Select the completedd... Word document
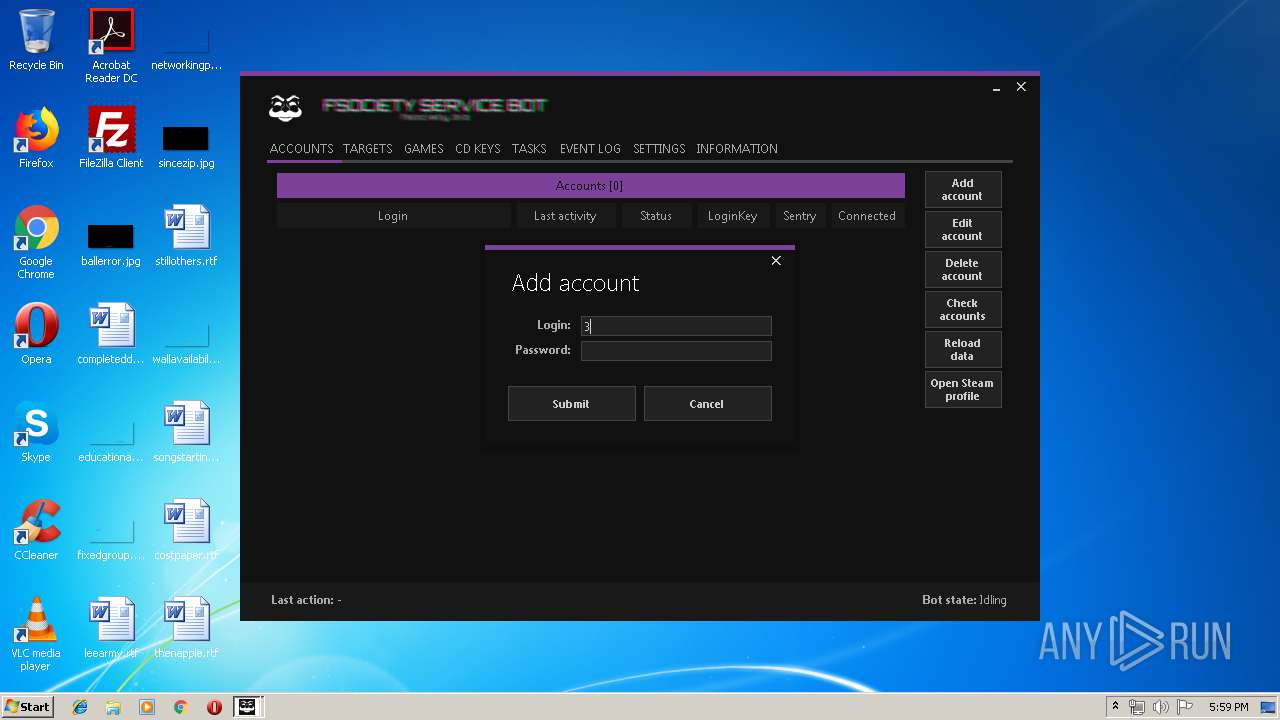 click(x=111, y=334)
